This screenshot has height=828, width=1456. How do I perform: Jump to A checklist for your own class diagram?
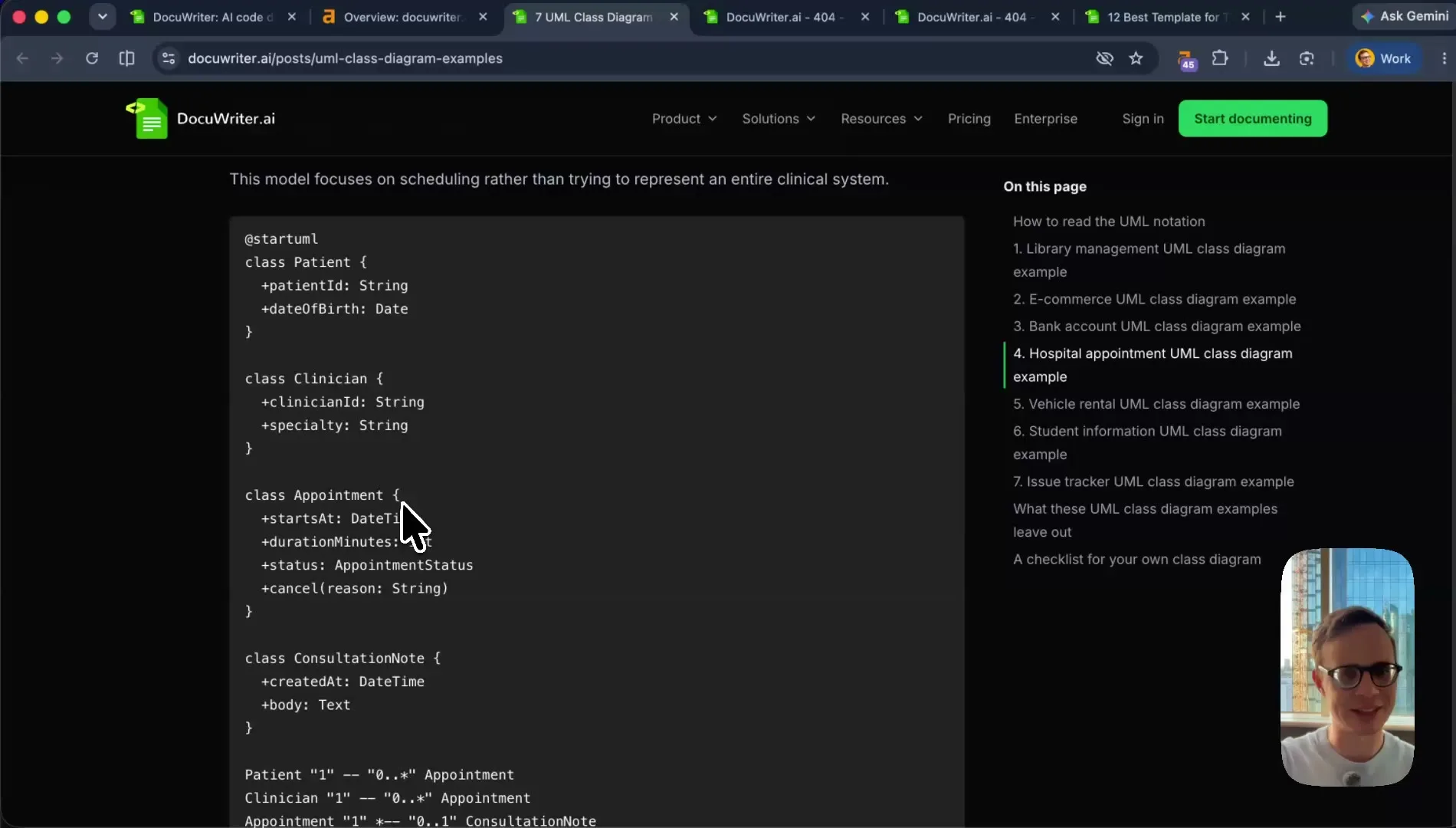pyautogui.click(x=1137, y=560)
